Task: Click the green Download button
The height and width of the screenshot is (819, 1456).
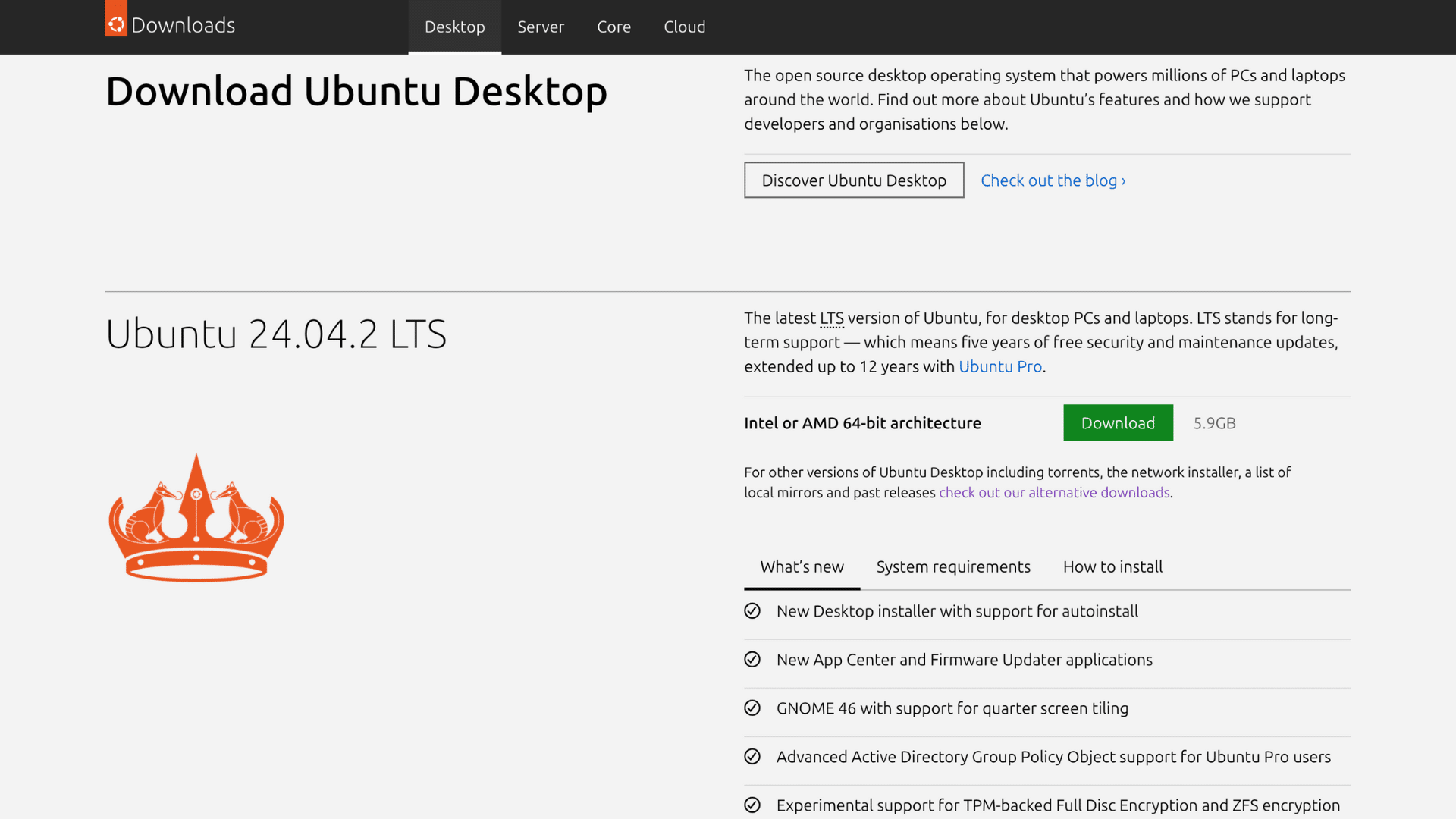Action: tap(1118, 423)
